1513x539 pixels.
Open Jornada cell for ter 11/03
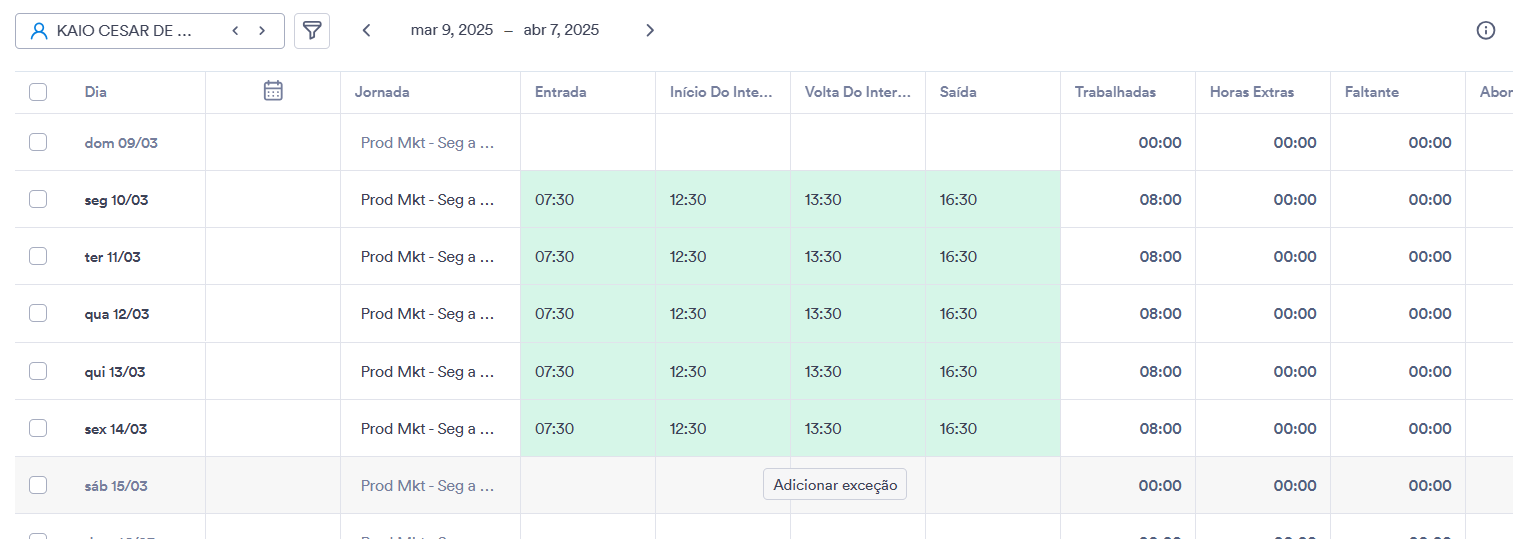click(x=430, y=257)
